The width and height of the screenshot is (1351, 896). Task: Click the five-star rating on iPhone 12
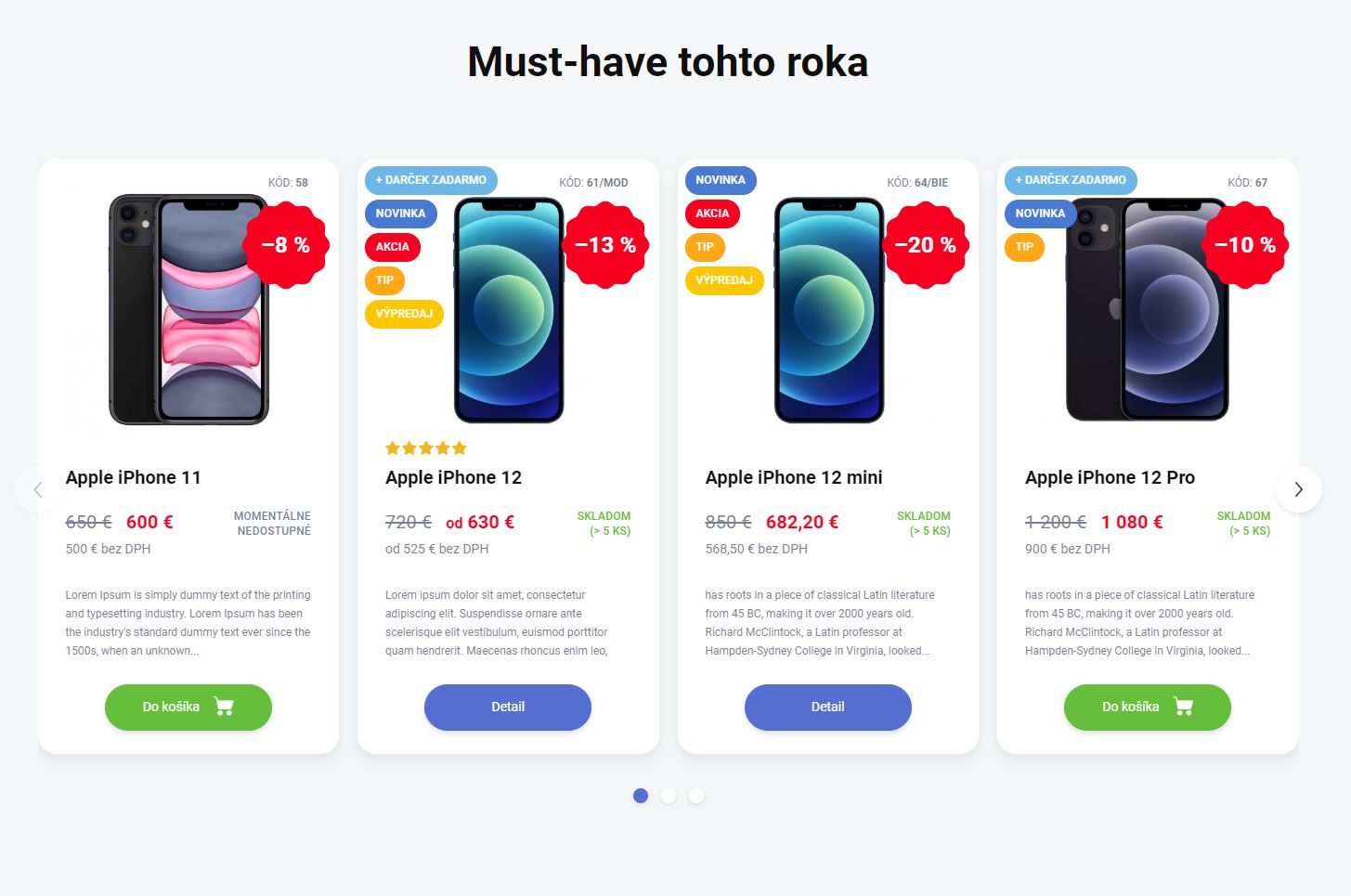[x=426, y=448]
